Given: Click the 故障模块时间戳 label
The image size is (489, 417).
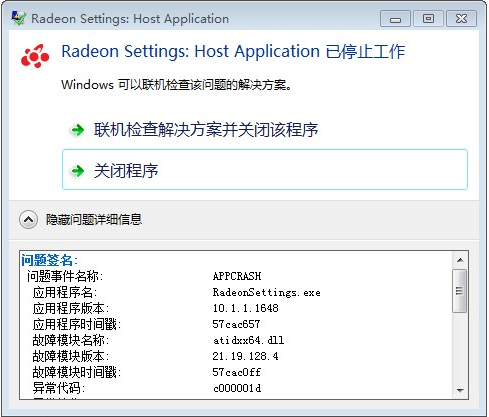Looking at the screenshot, I should point(77,372).
